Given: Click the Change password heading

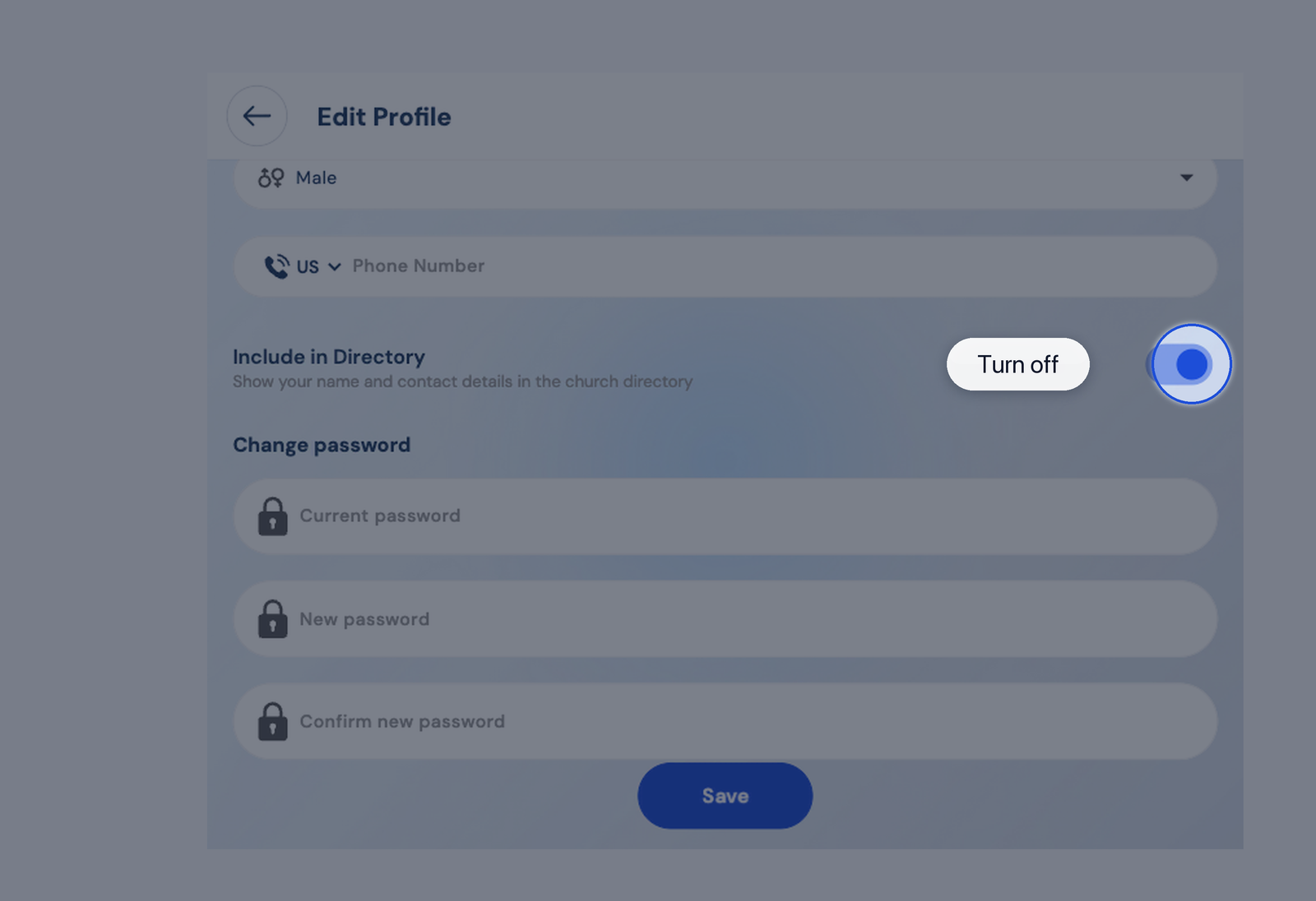Looking at the screenshot, I should 322,445.
